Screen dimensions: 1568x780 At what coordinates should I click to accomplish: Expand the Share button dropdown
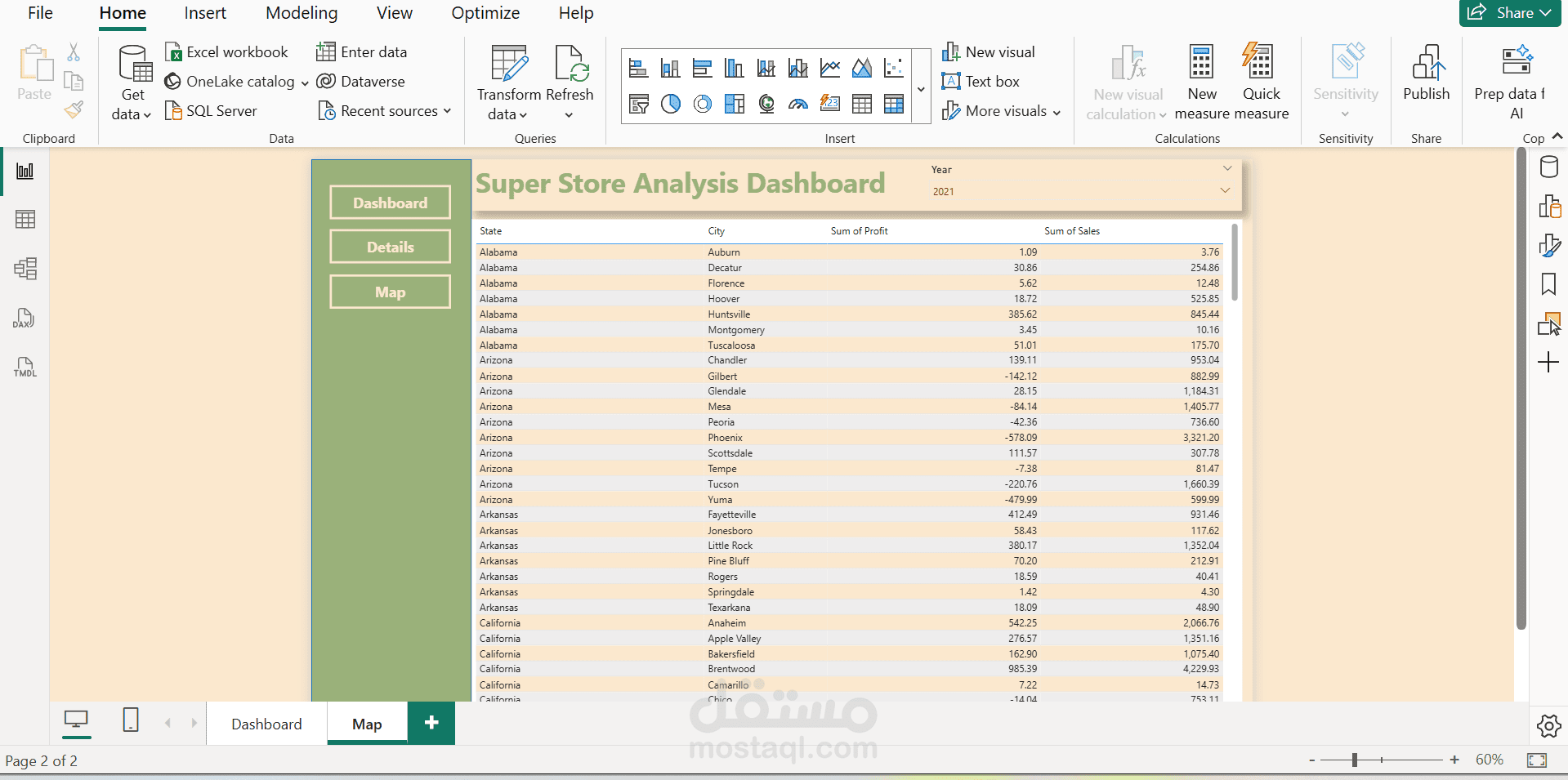1545,13
